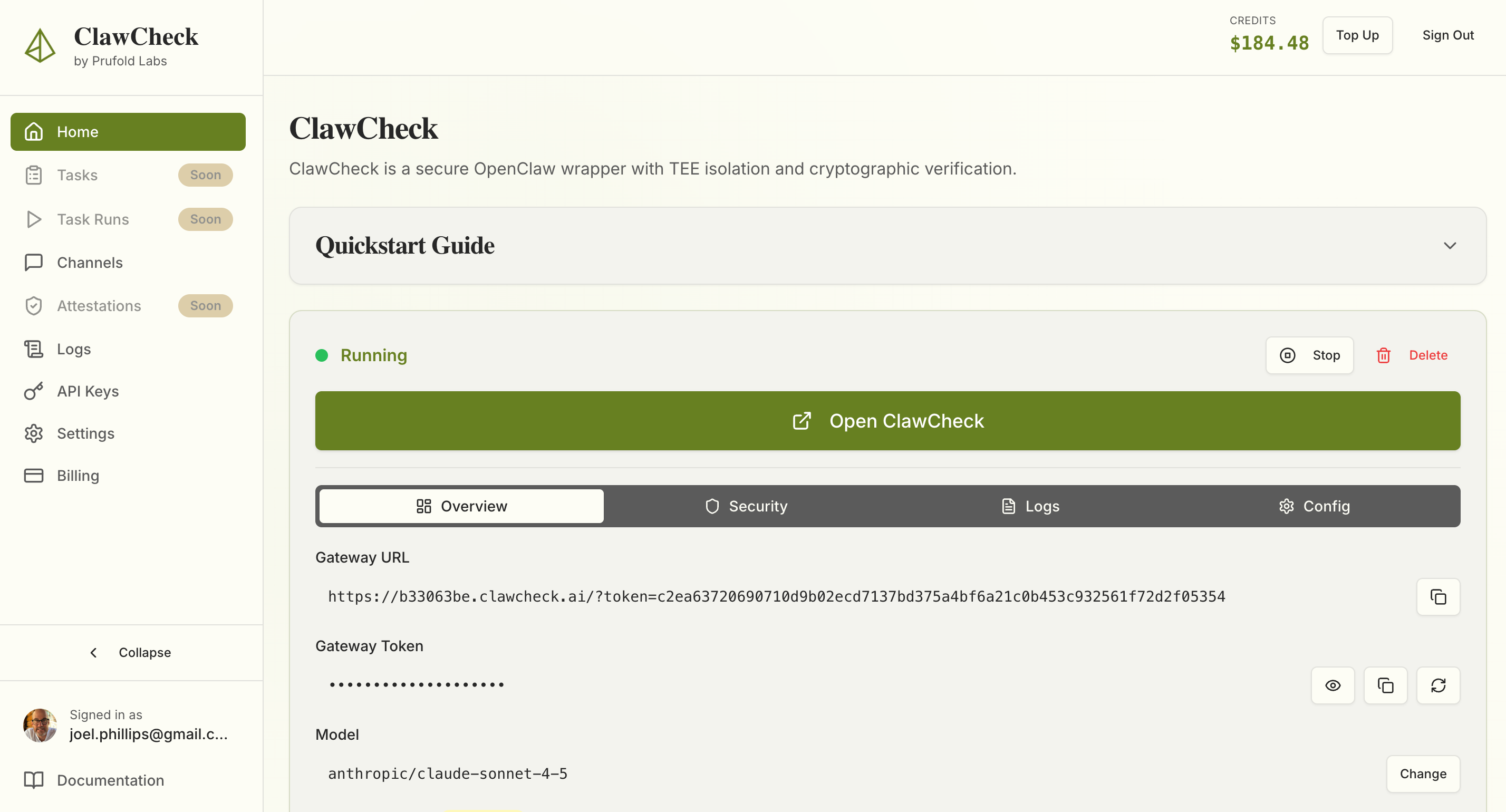This screenshot has width=1506, height=812.
Task: Click the Delete trash can icon
Action: click(1383, 355)
